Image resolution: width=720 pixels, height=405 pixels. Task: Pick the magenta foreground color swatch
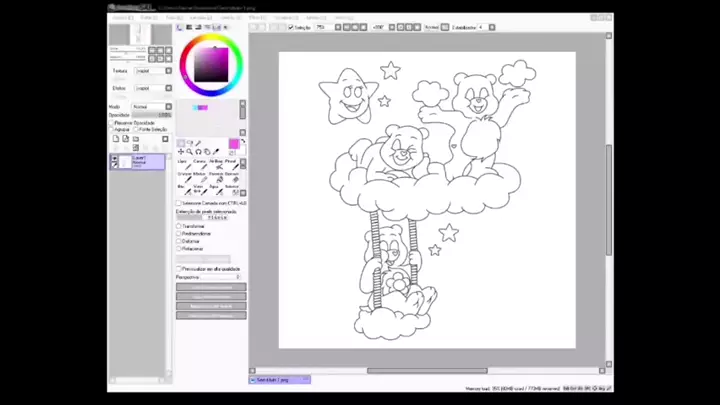point(234,144)
